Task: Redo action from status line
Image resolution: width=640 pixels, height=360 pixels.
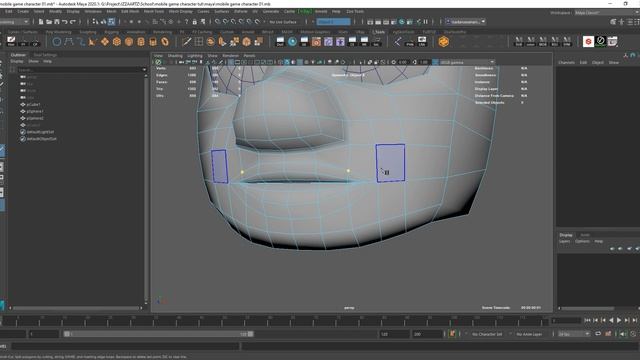Action: click(x=73, y=22)
